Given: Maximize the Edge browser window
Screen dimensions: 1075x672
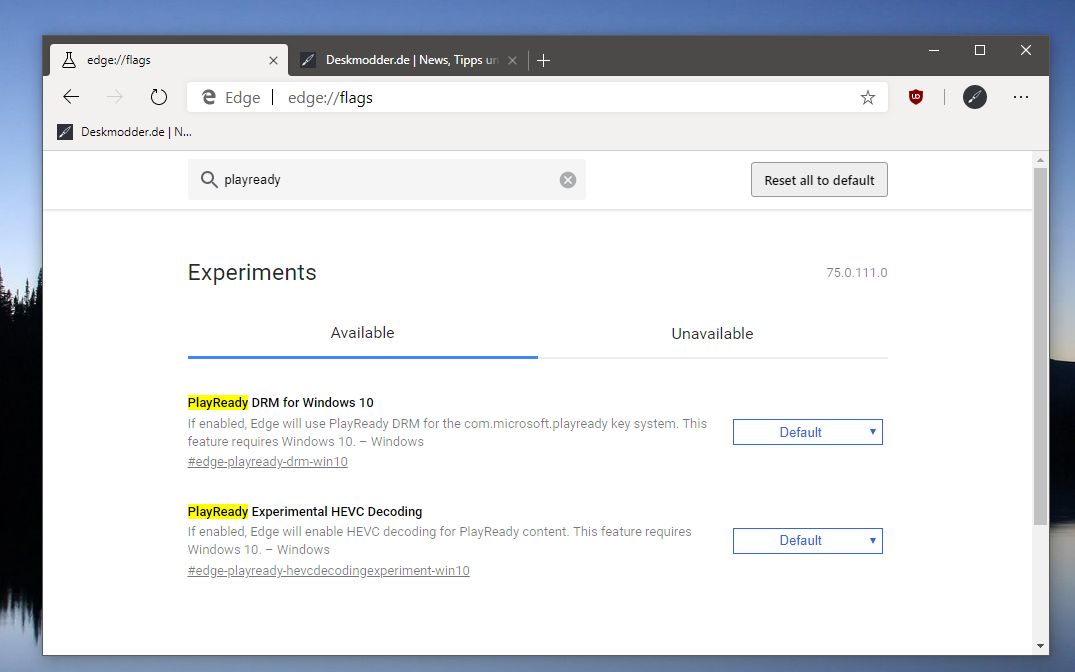Looking at the screenshot, I should point(980,51).
